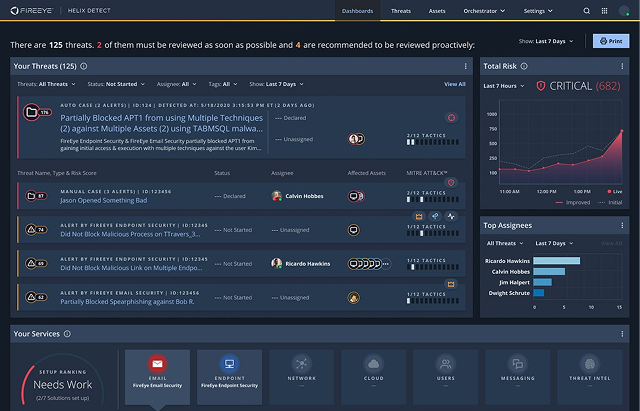Click Ricardo Hawkins assignee on Malicious Link row
This screenshot has width=640, height=411.
click(300, 264)
